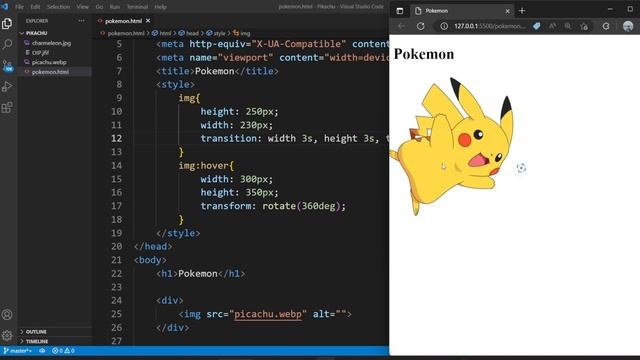Open the Search view in activity bar
640x360 pixels.
pyautogui.click(x=7, y=44)
